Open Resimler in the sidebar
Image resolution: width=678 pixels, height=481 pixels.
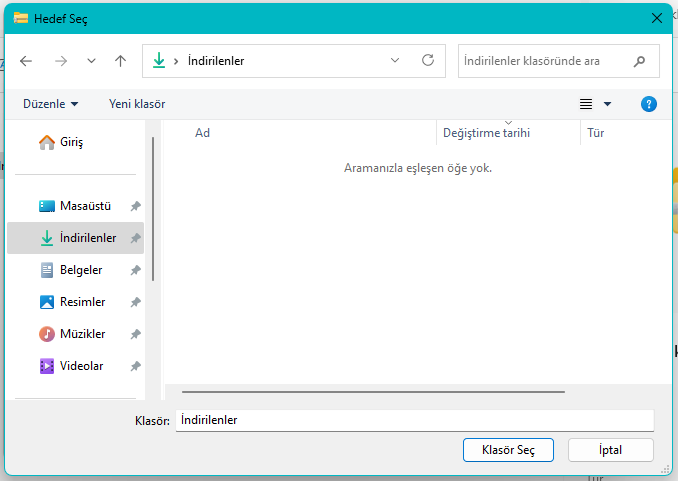pos(75,302)
